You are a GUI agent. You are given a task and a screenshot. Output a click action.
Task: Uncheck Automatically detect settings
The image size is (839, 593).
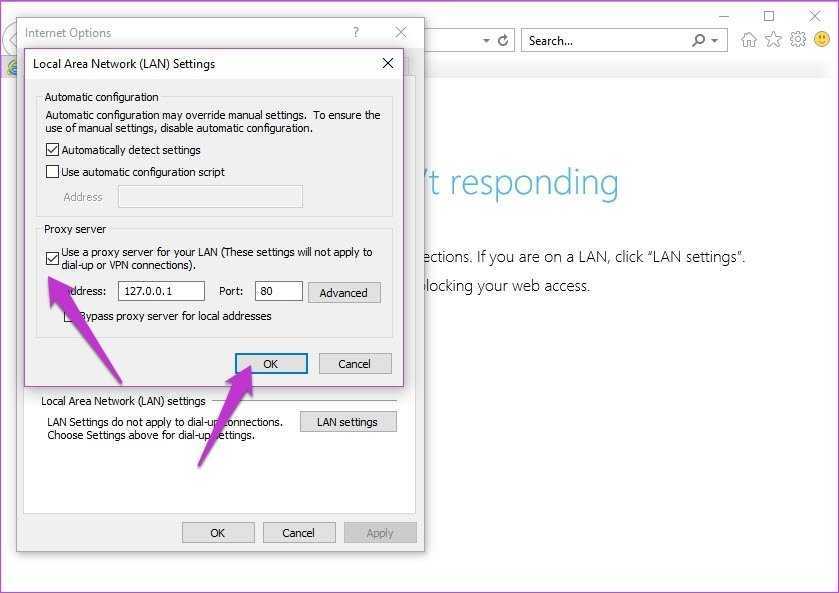tap(52, 150)
